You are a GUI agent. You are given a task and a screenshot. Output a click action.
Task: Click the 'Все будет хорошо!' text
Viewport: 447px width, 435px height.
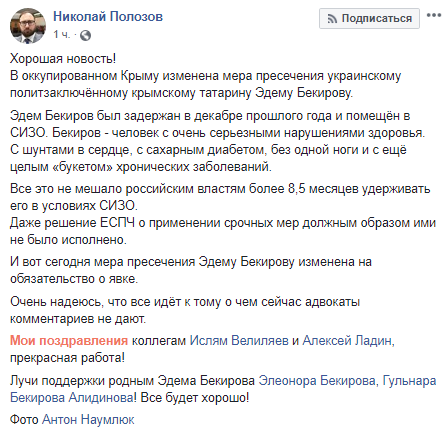coord(195,398)
